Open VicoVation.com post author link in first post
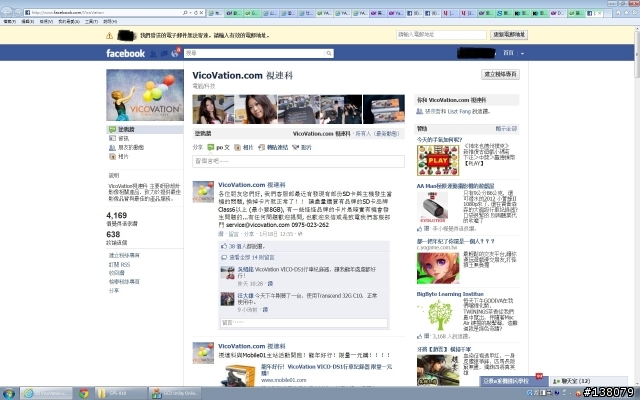The image size is (640, 400). click(x=251, y=185)
